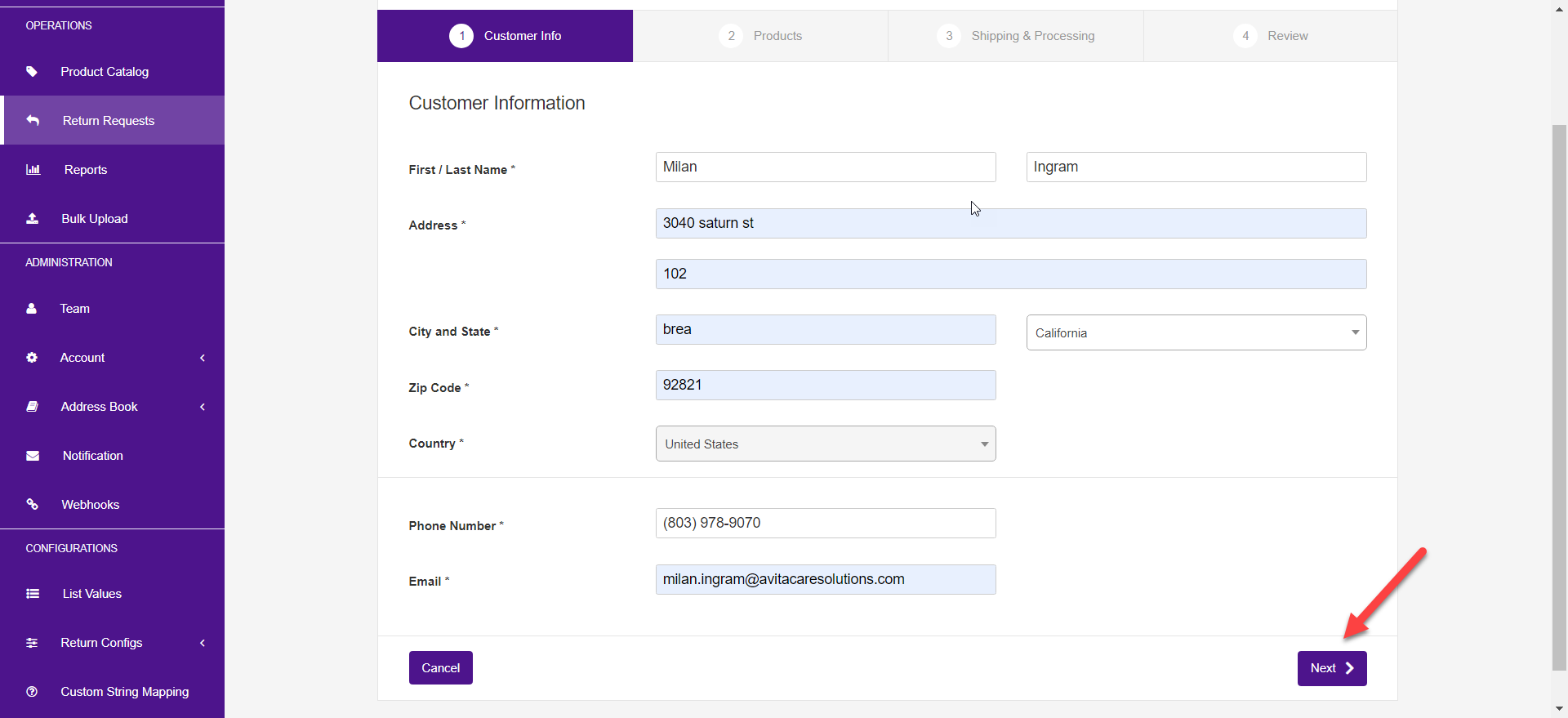The image size is (1568, 718).
Task: Click the scrollbar up arrow
Action: pos(1559,8)
